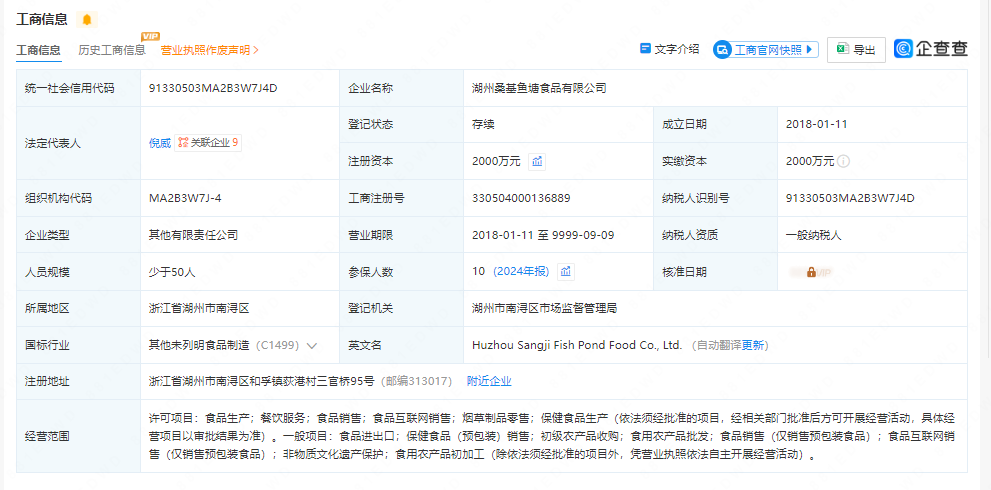This screenshot has height=490, width=991.
Task: Click the 2024年报 annual report link
Action: point(521,271)
